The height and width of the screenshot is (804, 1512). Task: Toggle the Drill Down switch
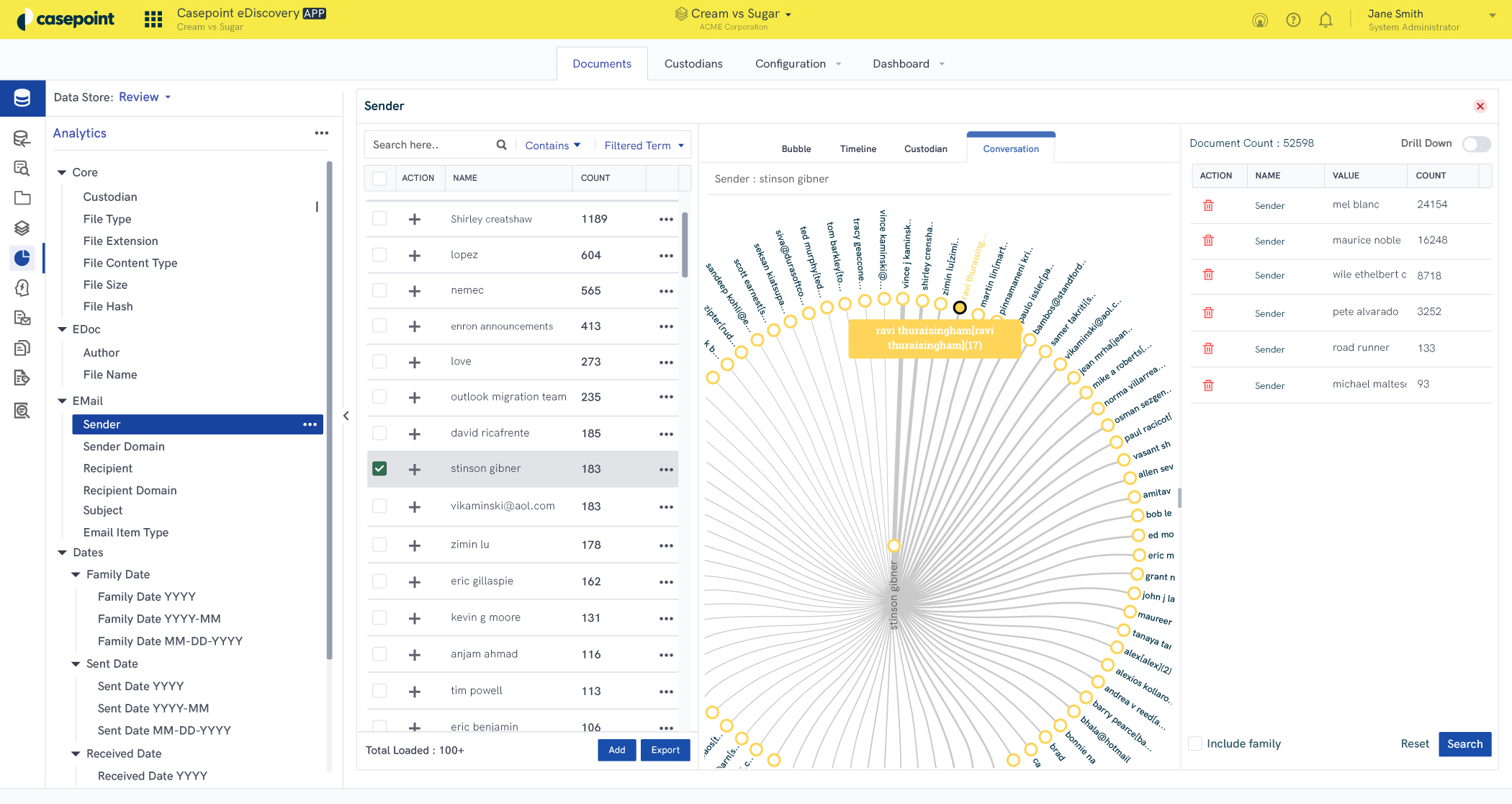coord(1476,144)
